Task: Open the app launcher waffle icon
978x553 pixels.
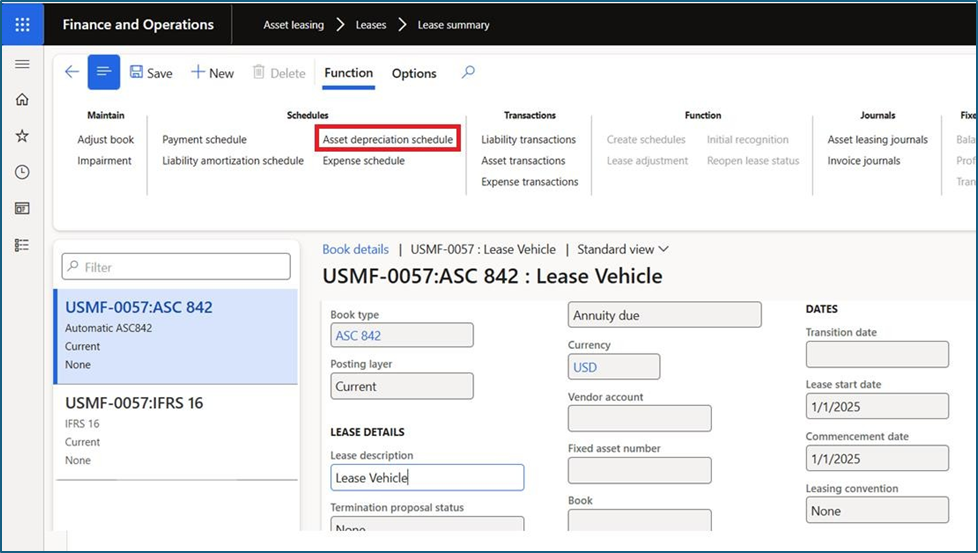Action: coord(22,25)
